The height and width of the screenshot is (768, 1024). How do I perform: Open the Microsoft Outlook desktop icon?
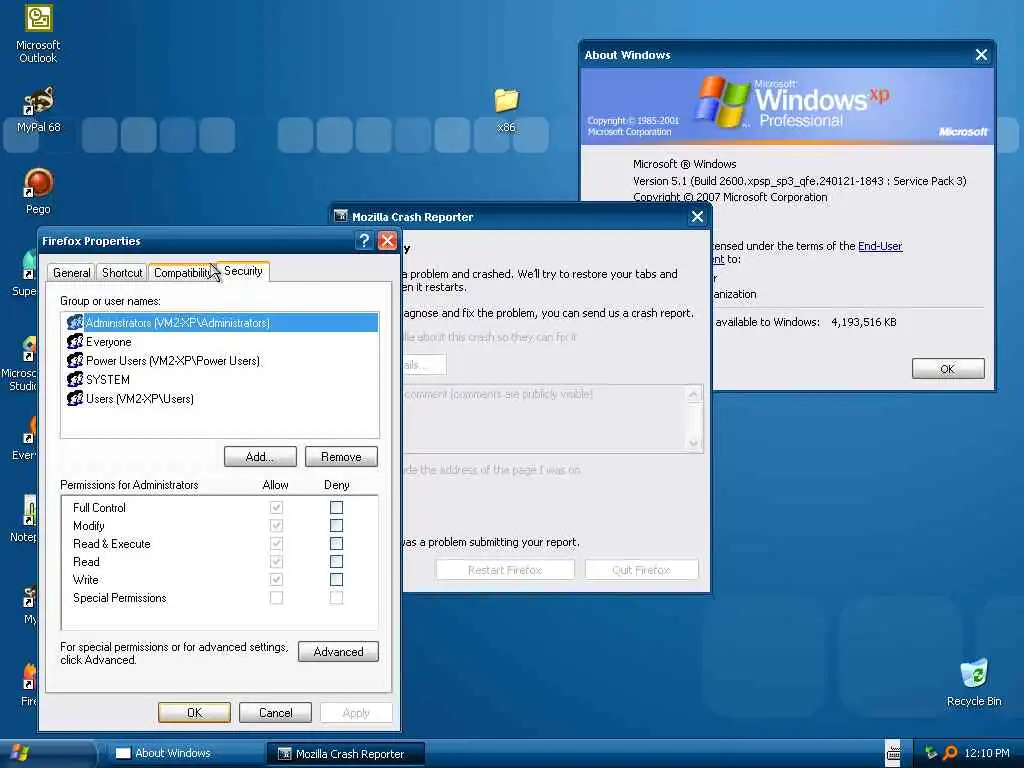coord(39,33)
